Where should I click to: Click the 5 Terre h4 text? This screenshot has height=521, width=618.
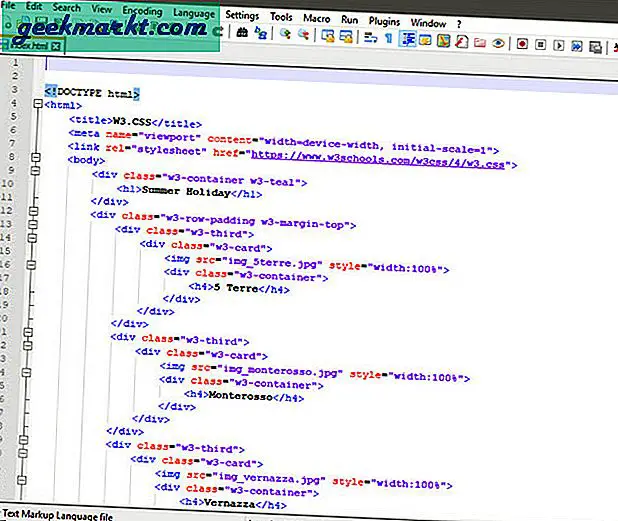point(236,288)
